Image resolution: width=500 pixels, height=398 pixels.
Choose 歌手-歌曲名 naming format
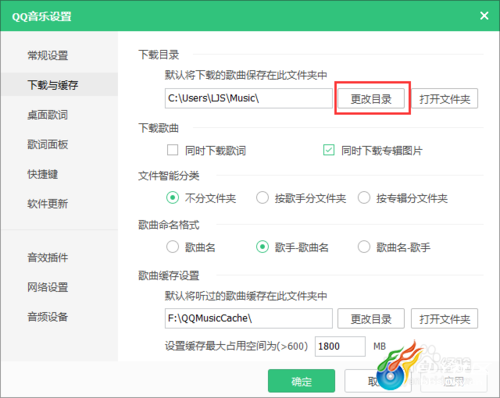point(262,247)
